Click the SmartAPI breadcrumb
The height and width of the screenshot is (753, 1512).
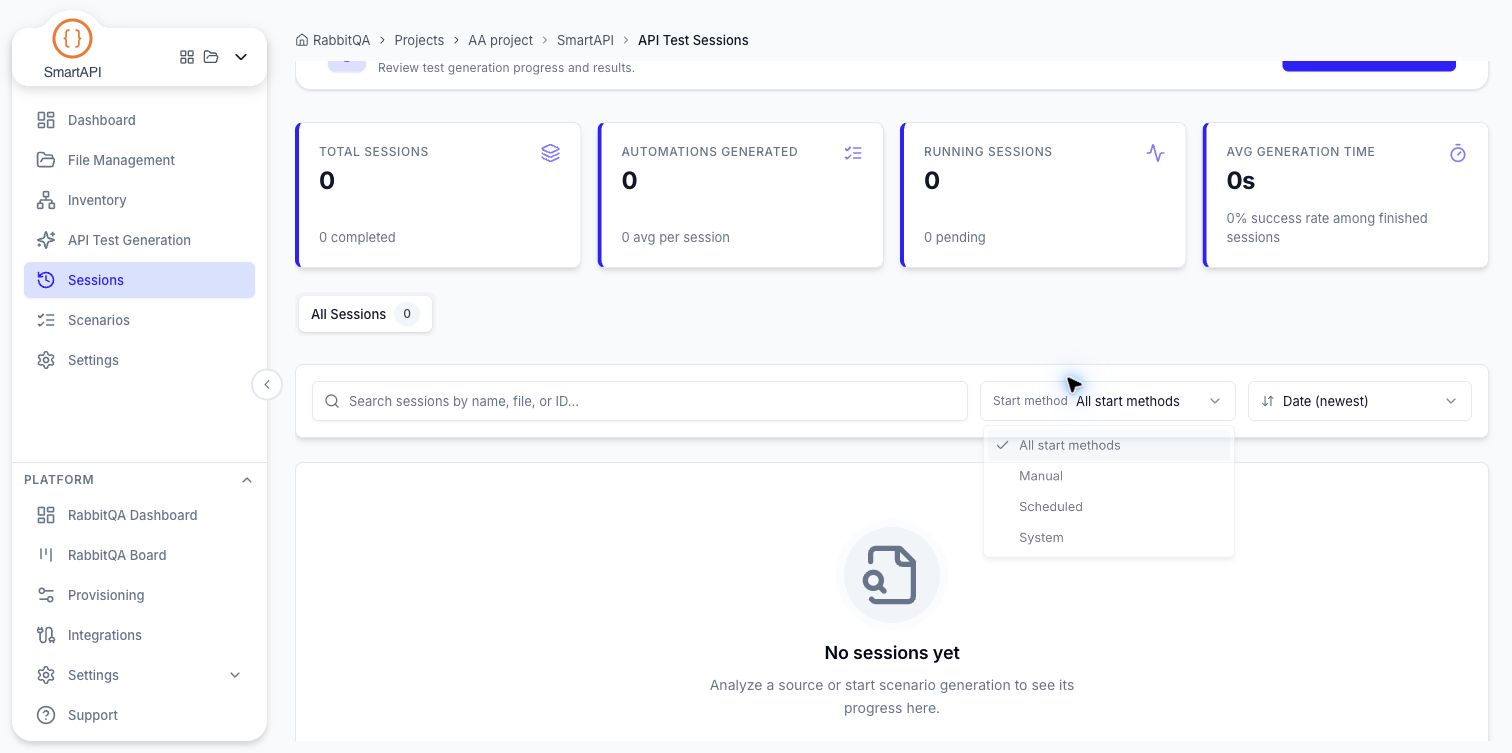click(586, 40)
